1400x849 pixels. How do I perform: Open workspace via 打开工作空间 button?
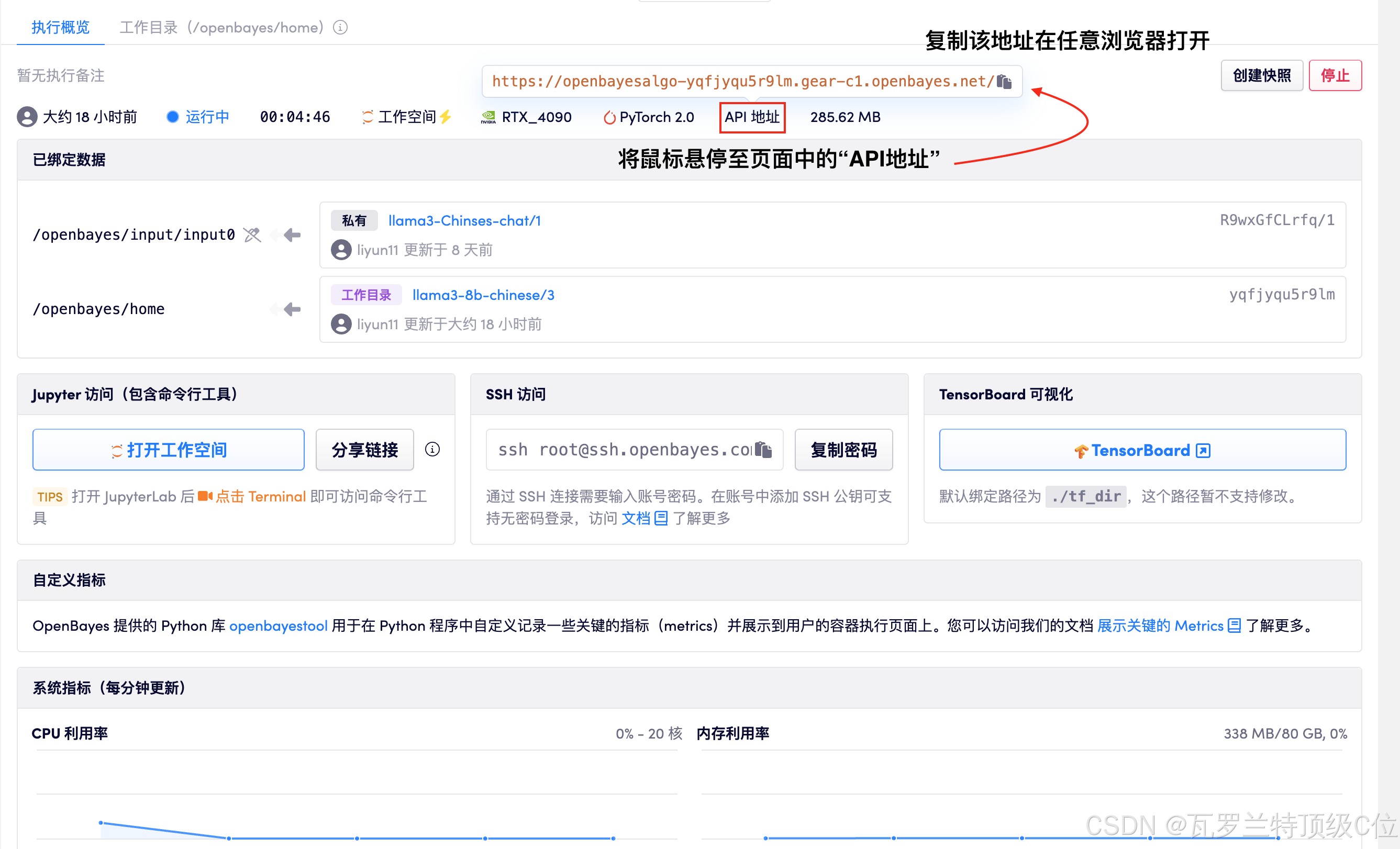[x=168, y=450]
